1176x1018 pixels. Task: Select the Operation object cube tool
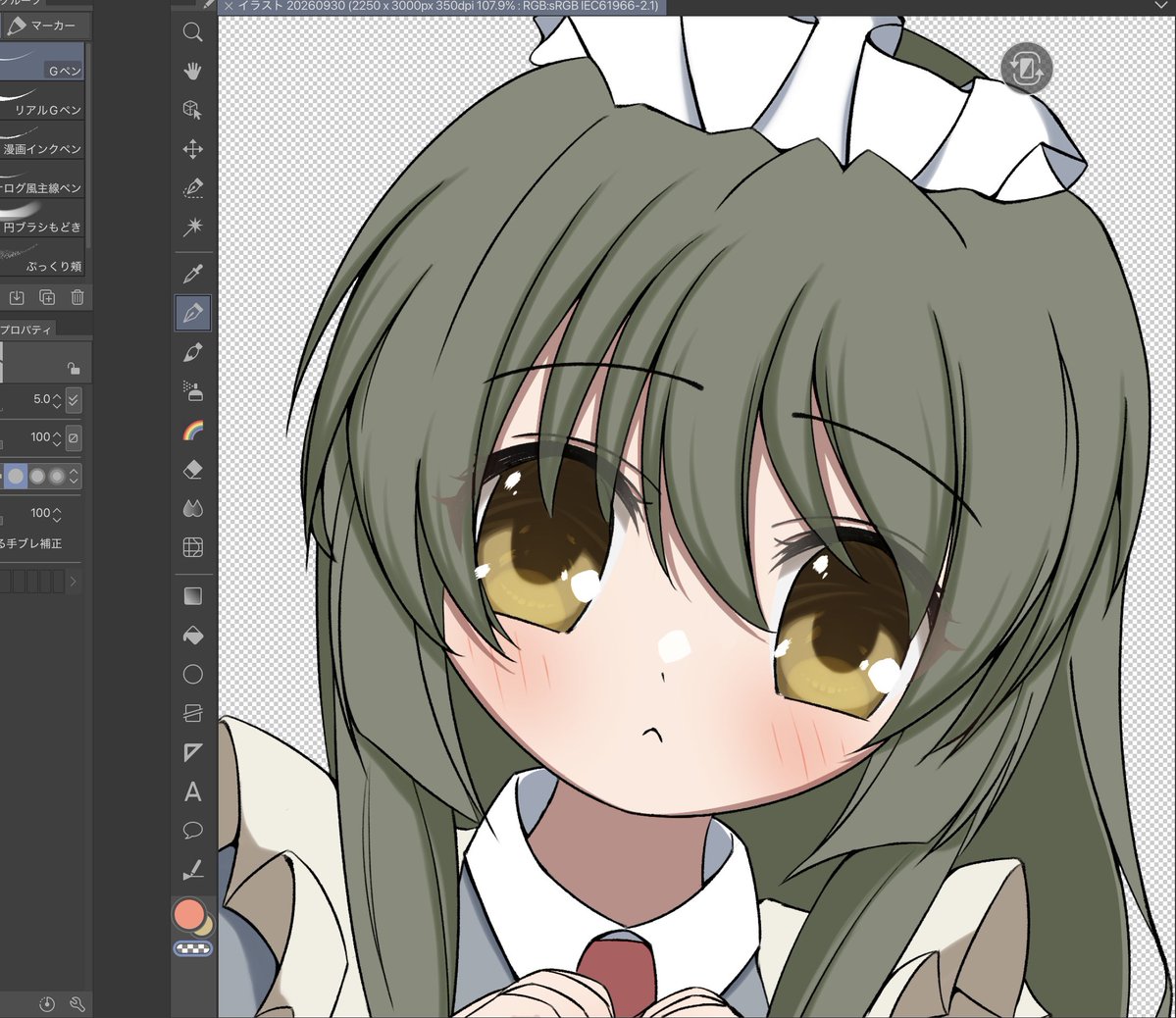click(193, 110)
